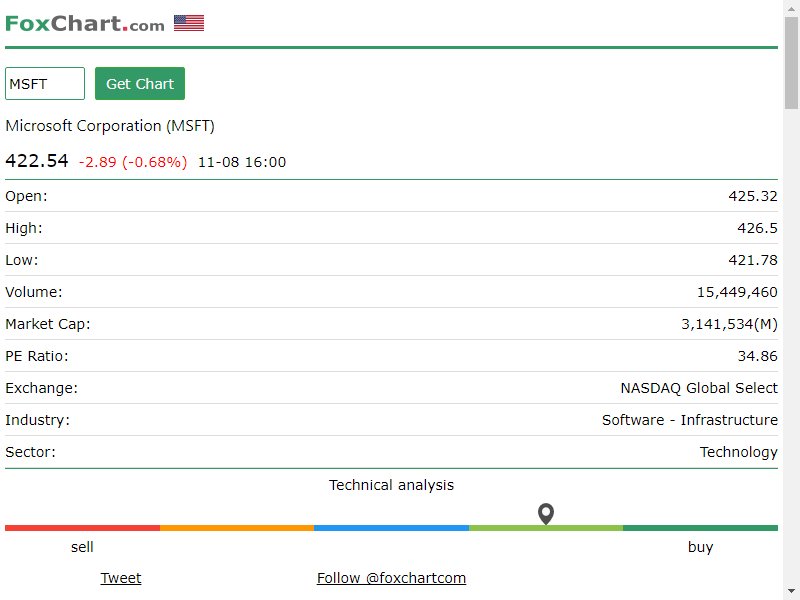The height and width of the screenshot is (600, 800).
Task: Click the scrollbar up arrow
Action: [x=791, y=9]
